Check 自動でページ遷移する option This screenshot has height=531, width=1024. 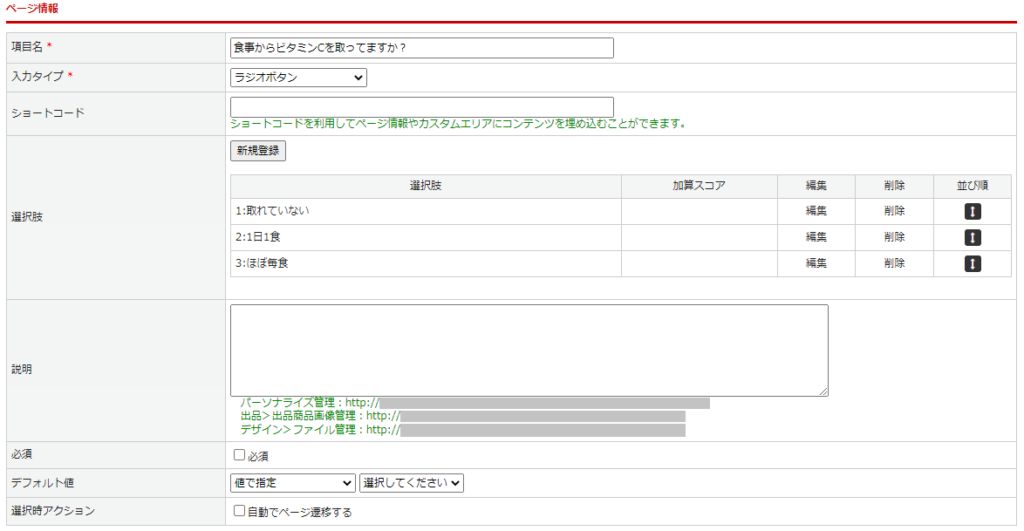pyautogui.click(x=239, y=511)
